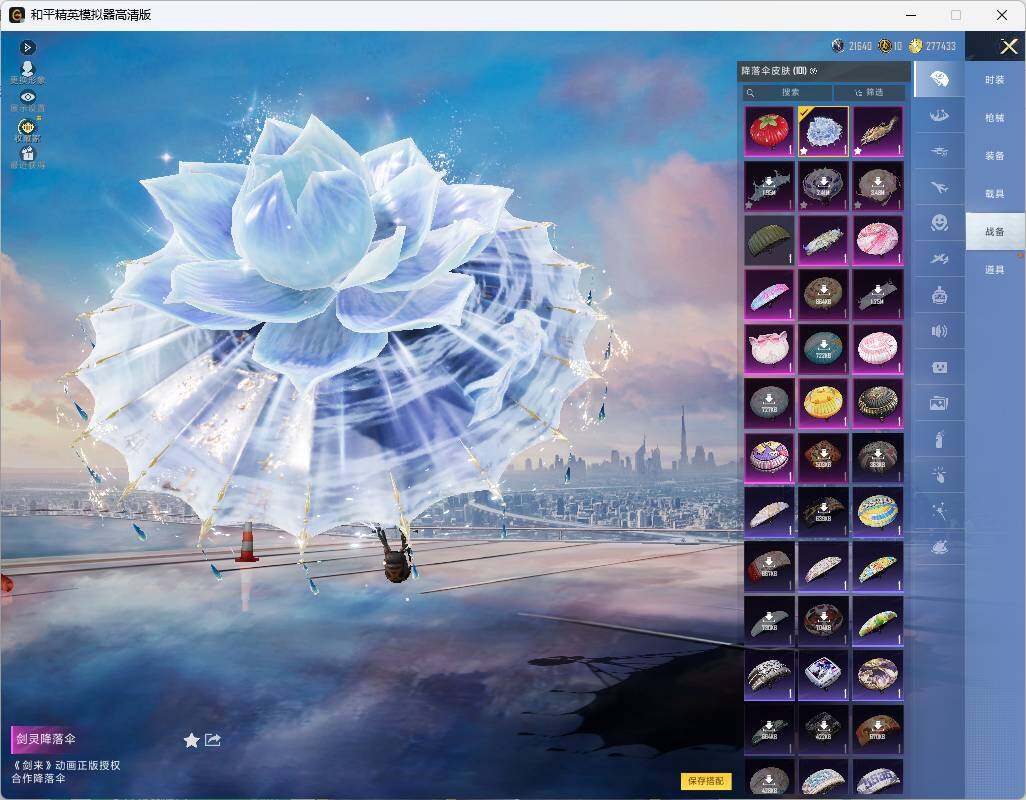Open the helicopter skin category icon
Image resolution: width=1026 pixels, height=800 pixels.
[x=939, y=152]
